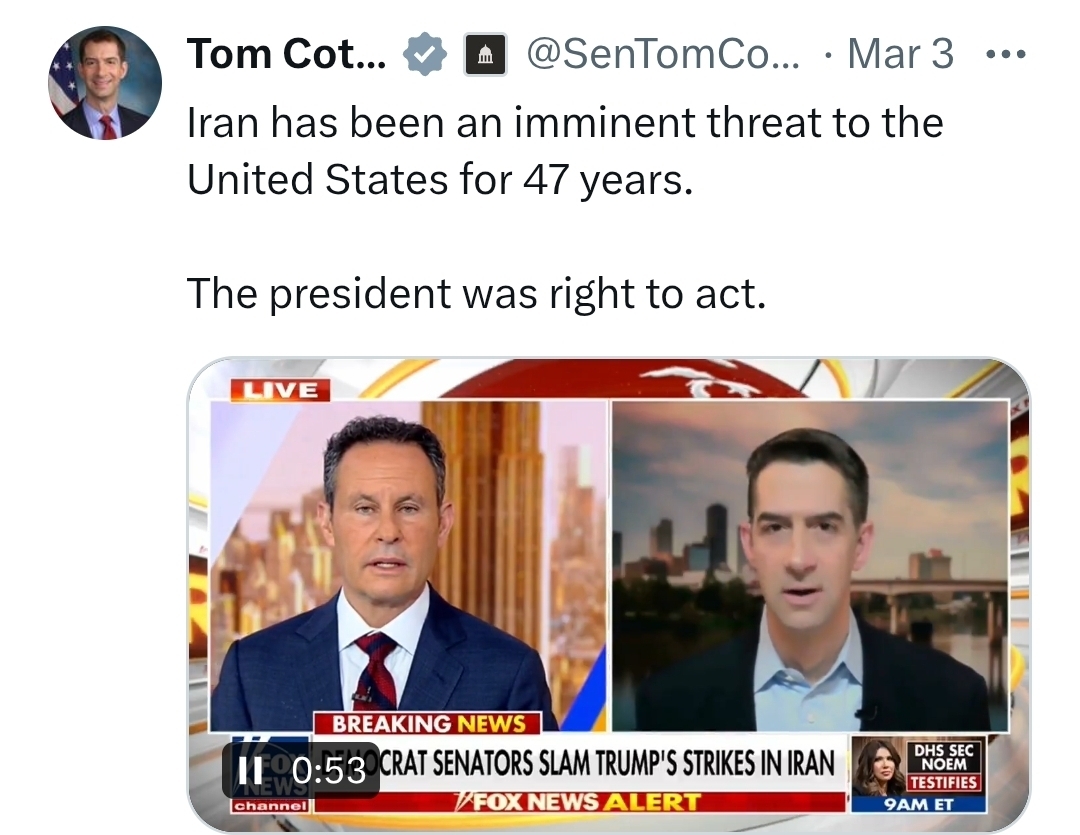
Task: Click the Mar 3 post date
Action: coord(900,54)
